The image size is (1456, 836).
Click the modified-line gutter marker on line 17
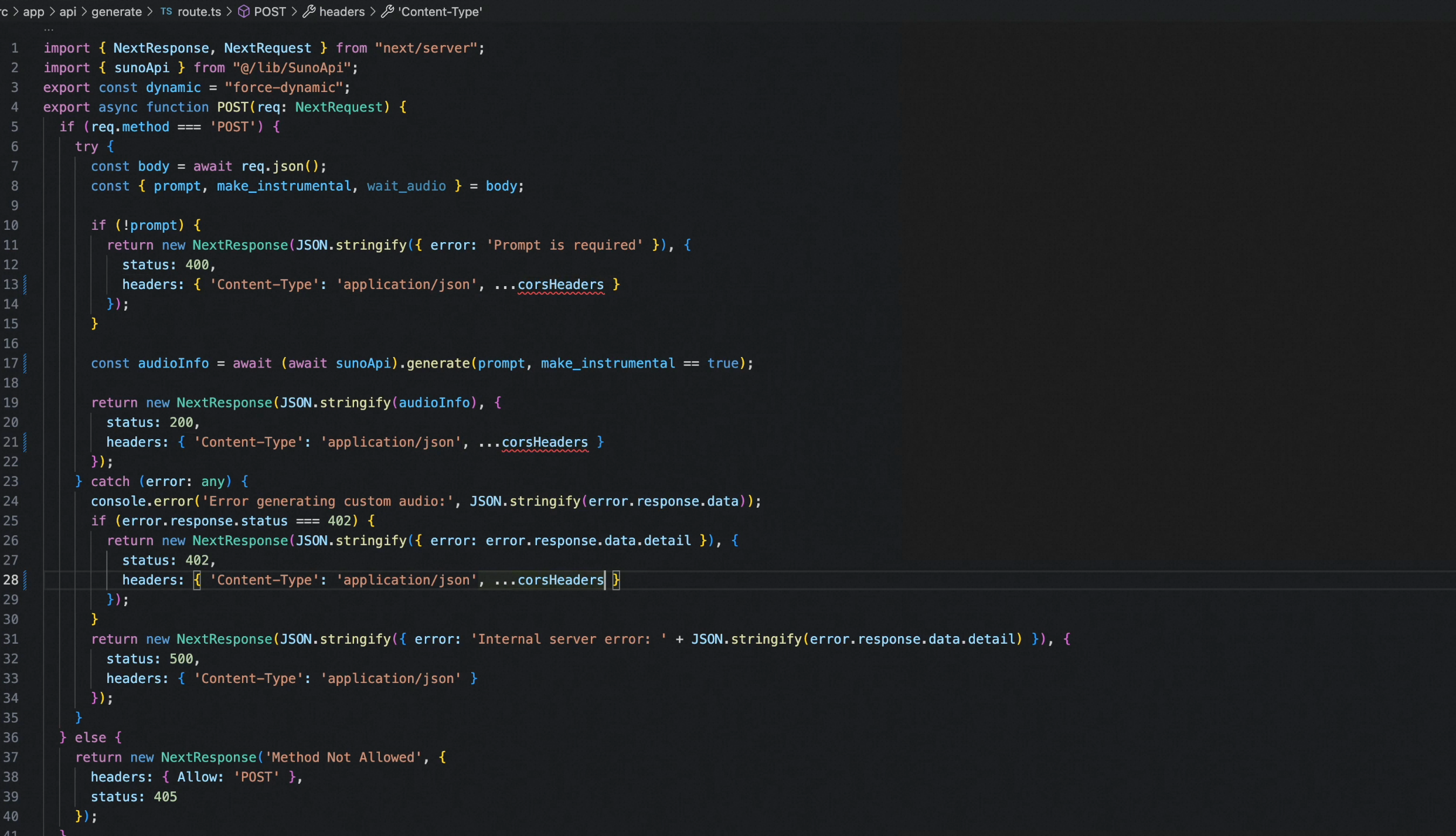point(25,363)
